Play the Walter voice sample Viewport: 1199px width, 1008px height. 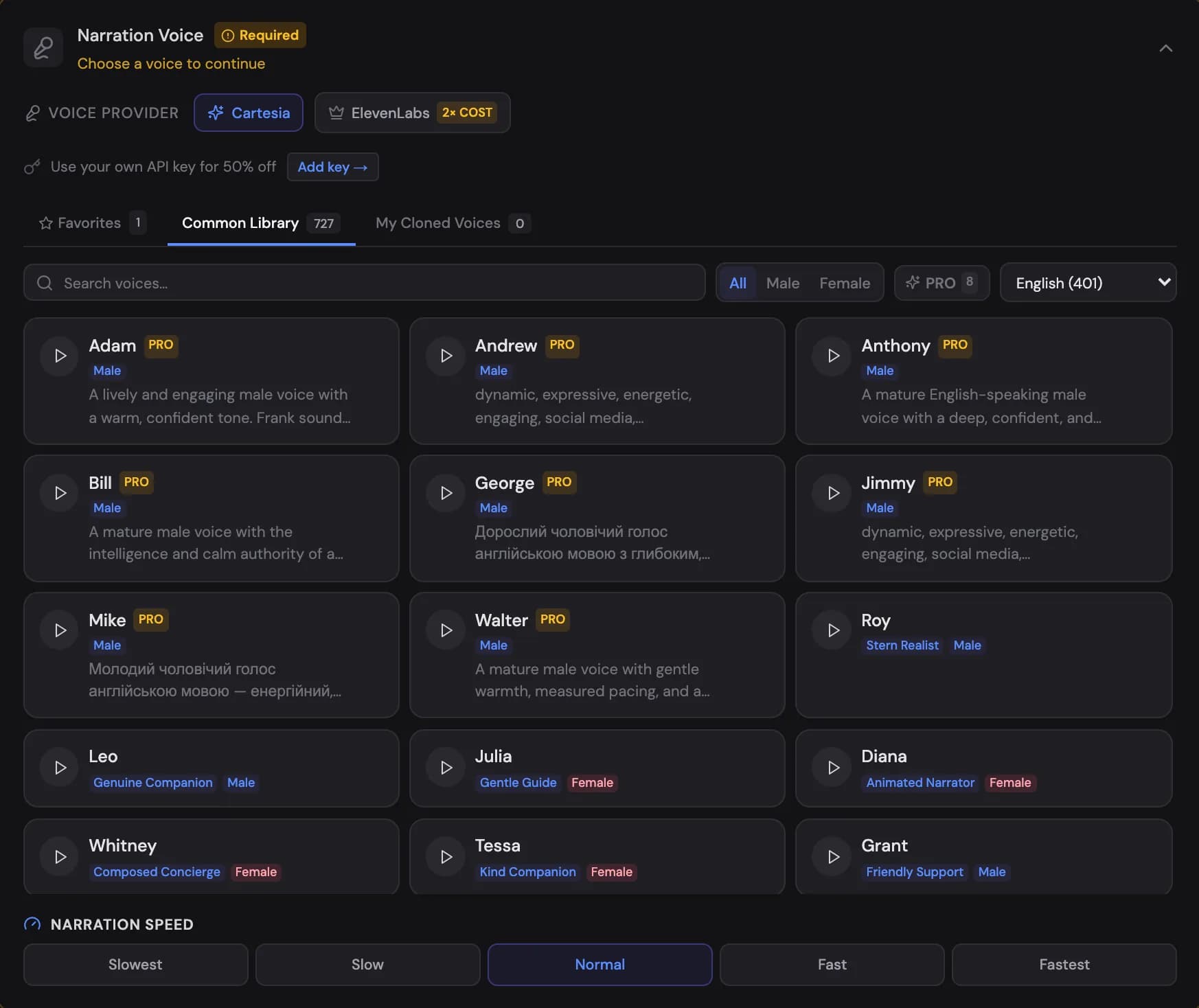(446, 630)
